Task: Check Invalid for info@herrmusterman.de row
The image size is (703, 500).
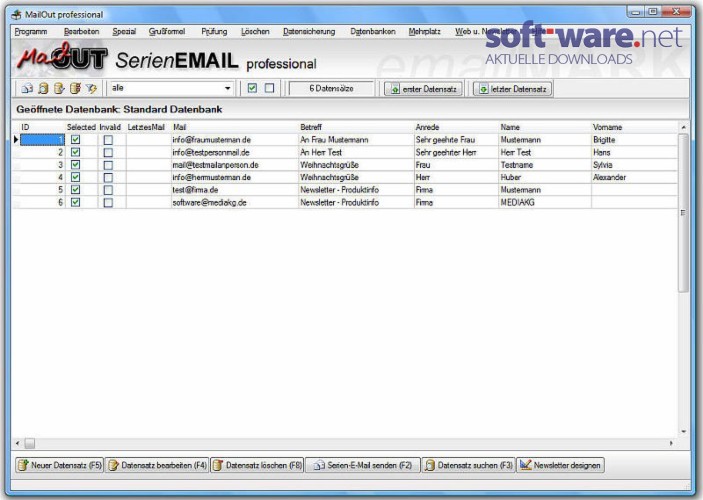Action: point(108,178)
